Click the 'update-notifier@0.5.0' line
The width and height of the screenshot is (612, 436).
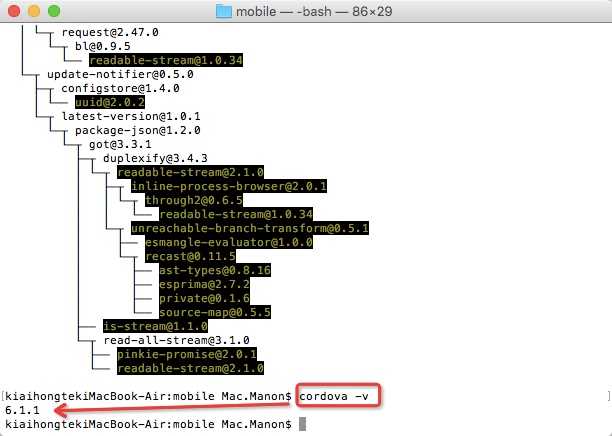tap(120, 75)
